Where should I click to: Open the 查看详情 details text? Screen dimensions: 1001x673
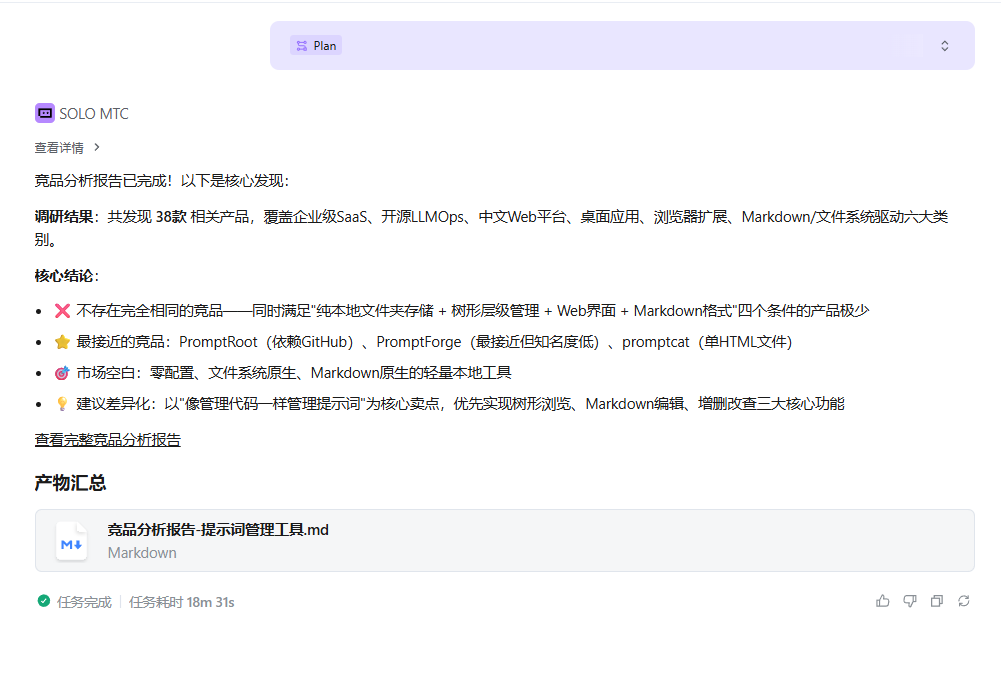[x=59, y=147]
